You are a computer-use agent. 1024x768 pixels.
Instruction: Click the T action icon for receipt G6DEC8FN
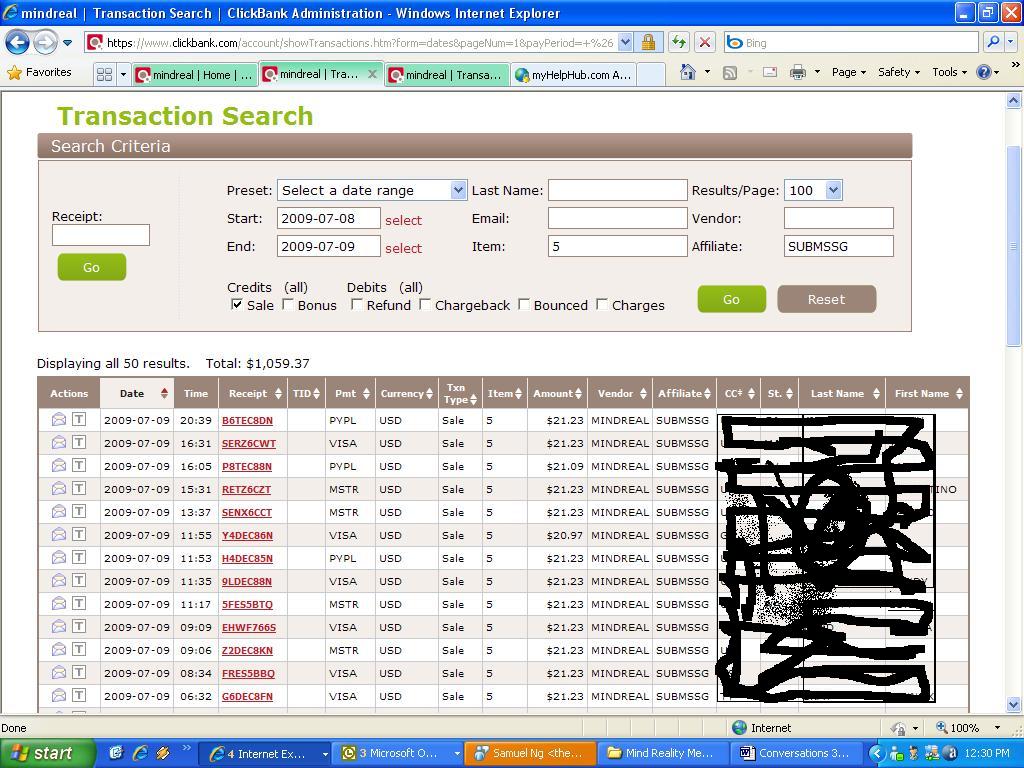(78, 695)
